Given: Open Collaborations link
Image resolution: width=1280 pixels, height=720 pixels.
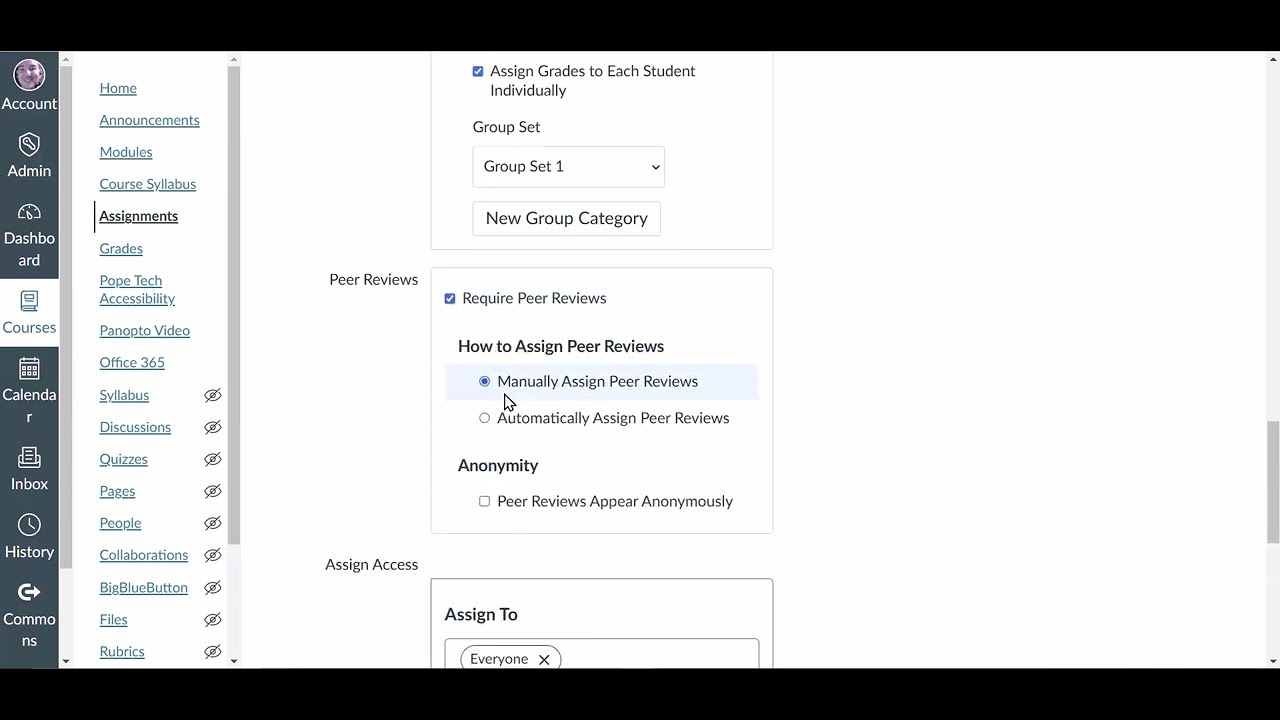Looking at the screenshot, I should [144, 555].
